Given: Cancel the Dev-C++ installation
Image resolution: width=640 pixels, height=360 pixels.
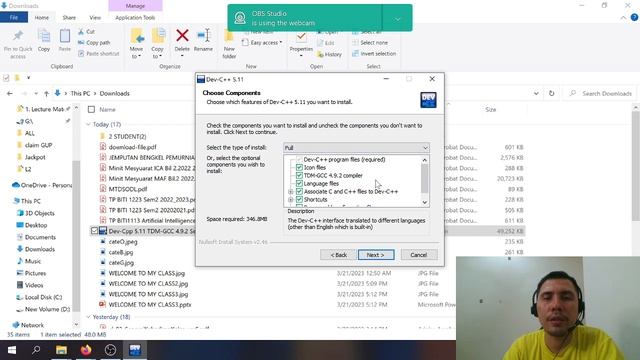Looking at the screenshot, I should [x=419, y=255].
